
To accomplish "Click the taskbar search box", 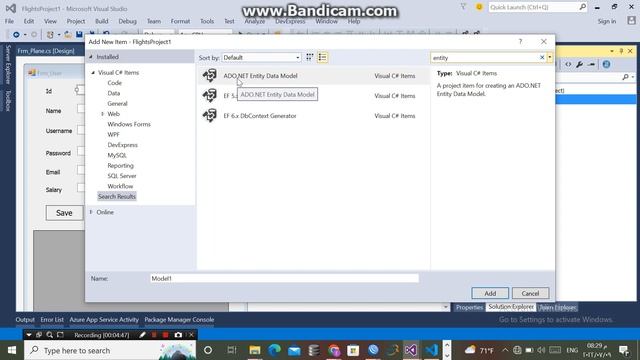I will [x=110, y=350].
